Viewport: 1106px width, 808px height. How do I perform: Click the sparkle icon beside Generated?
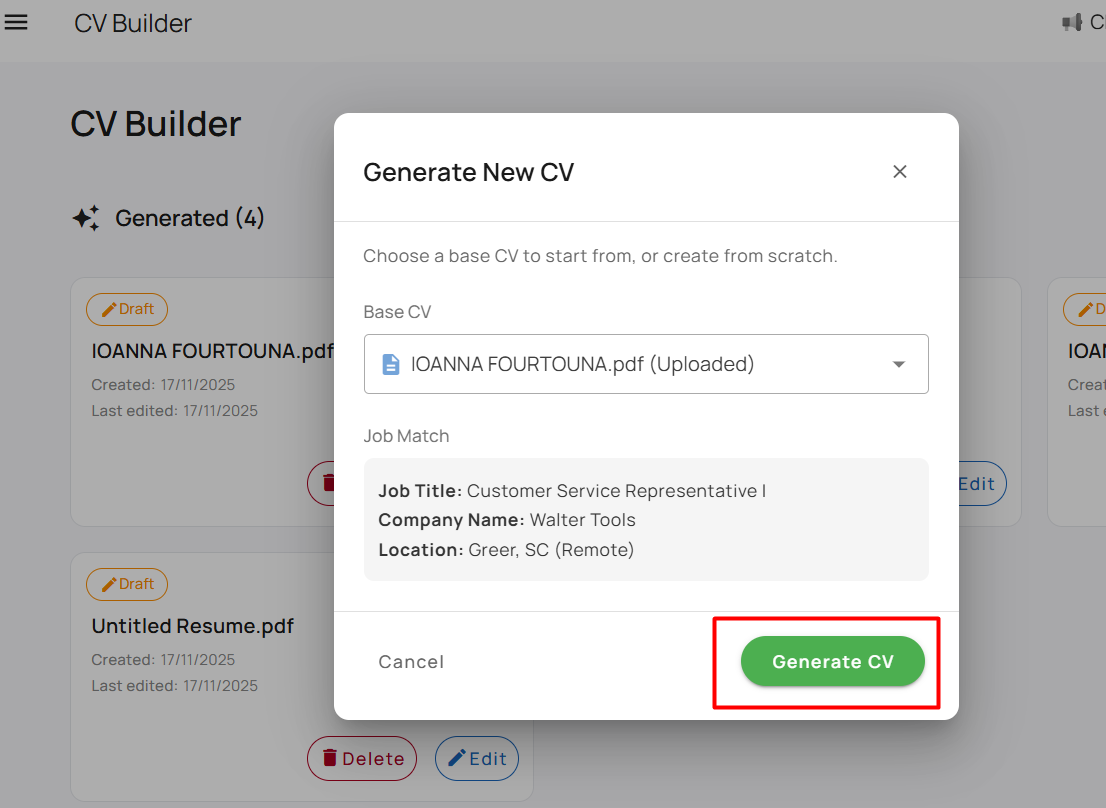(85, 218)
